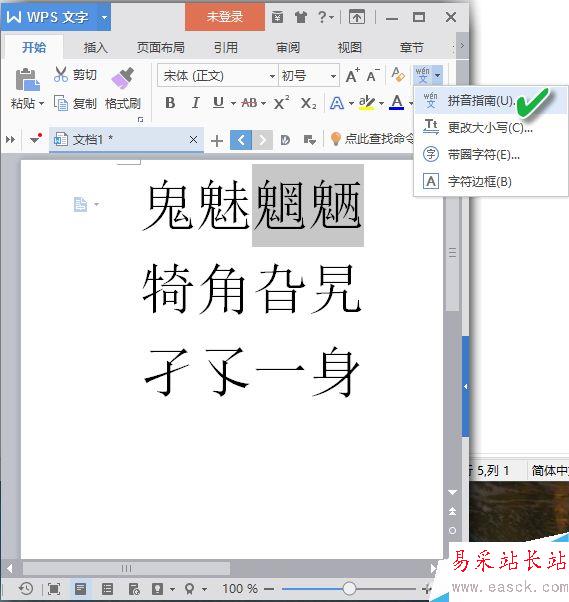This screenshot has width=569, height=602.
Task: Click the vertical scrollbar down arrow
Action: pos(453,492)
